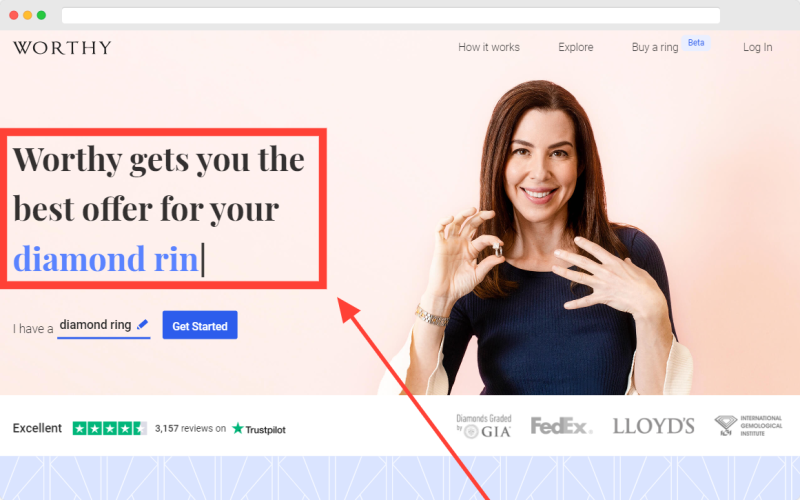Image resolution: width=800 pixels, height=500 pixels.
Task: Open the Explore menu item
Action: [576, 47]
